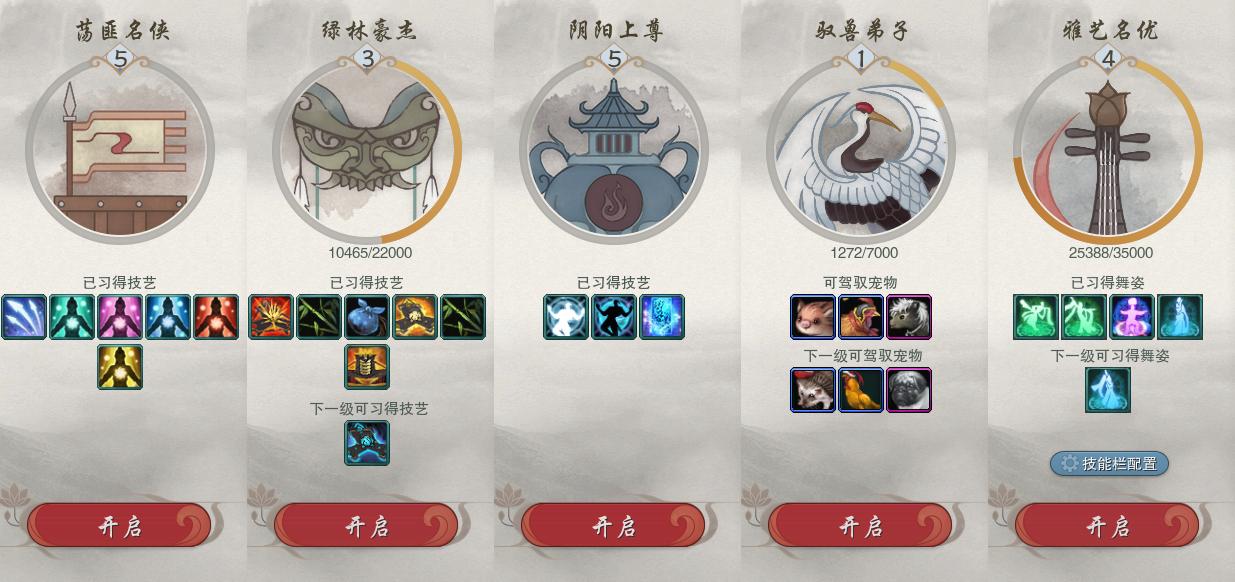Select the green mask 绿林豪杰 emblem
The width and height of the screenshot is (1235, 582).
click(367, 150)
